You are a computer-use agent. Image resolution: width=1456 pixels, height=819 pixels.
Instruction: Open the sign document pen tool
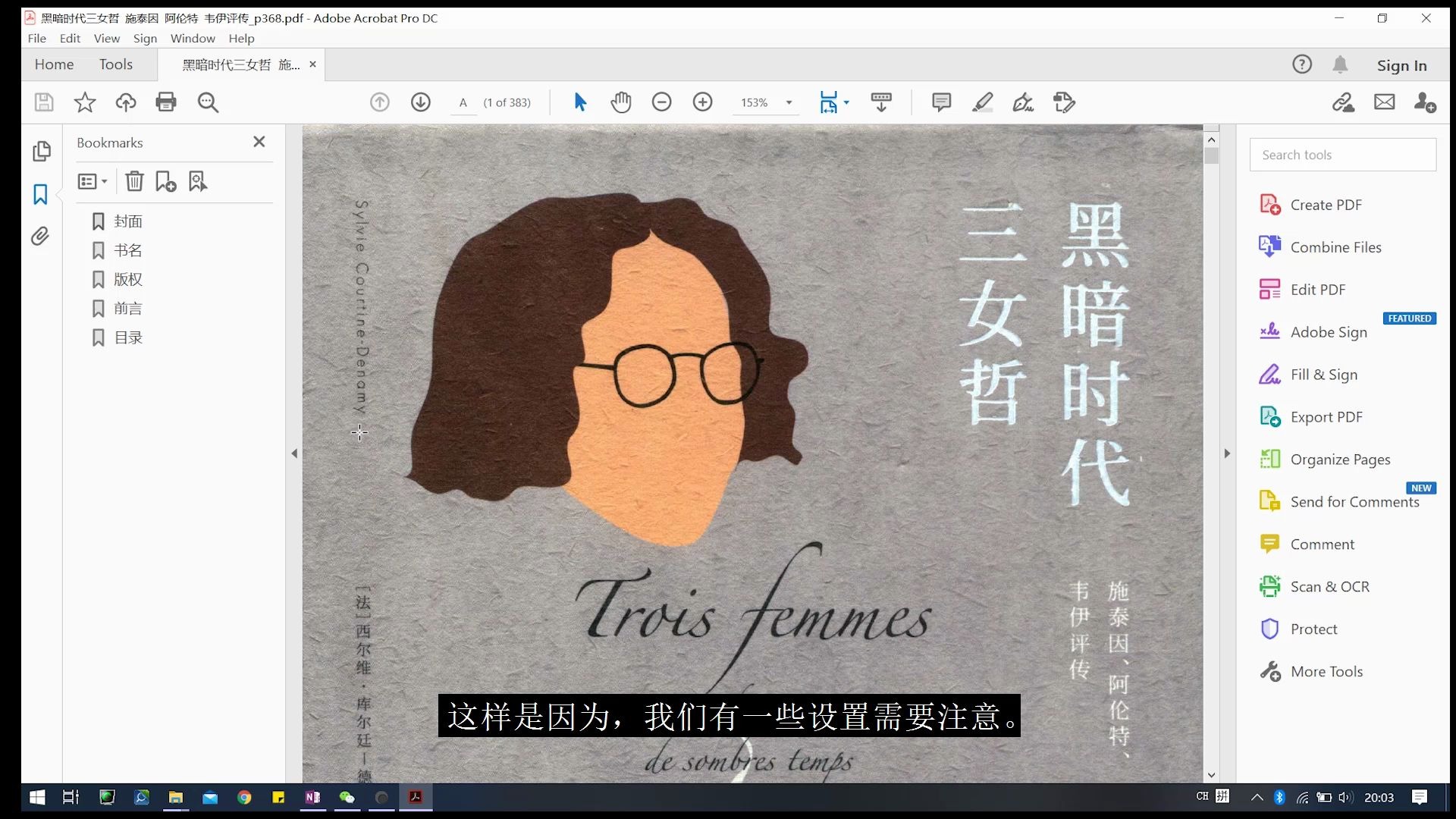point(1023,102)
